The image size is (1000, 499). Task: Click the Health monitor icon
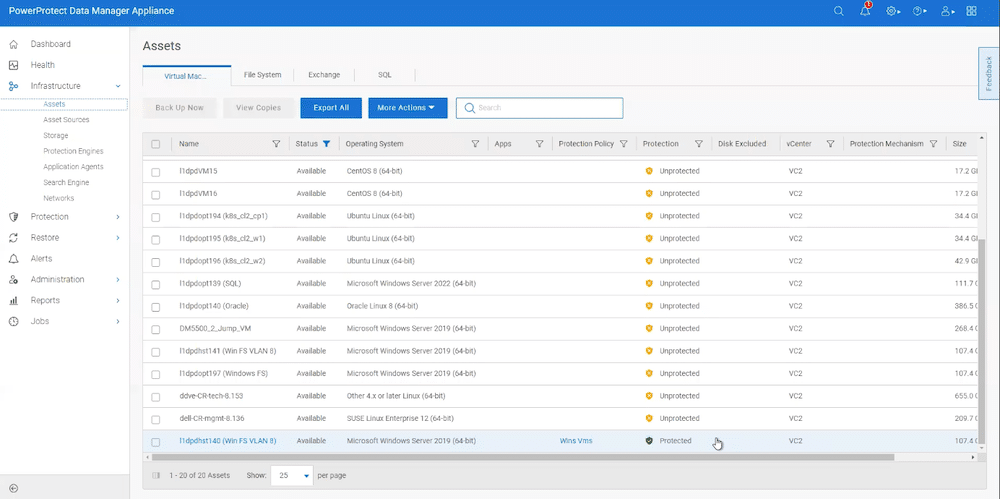pos(13,65)
